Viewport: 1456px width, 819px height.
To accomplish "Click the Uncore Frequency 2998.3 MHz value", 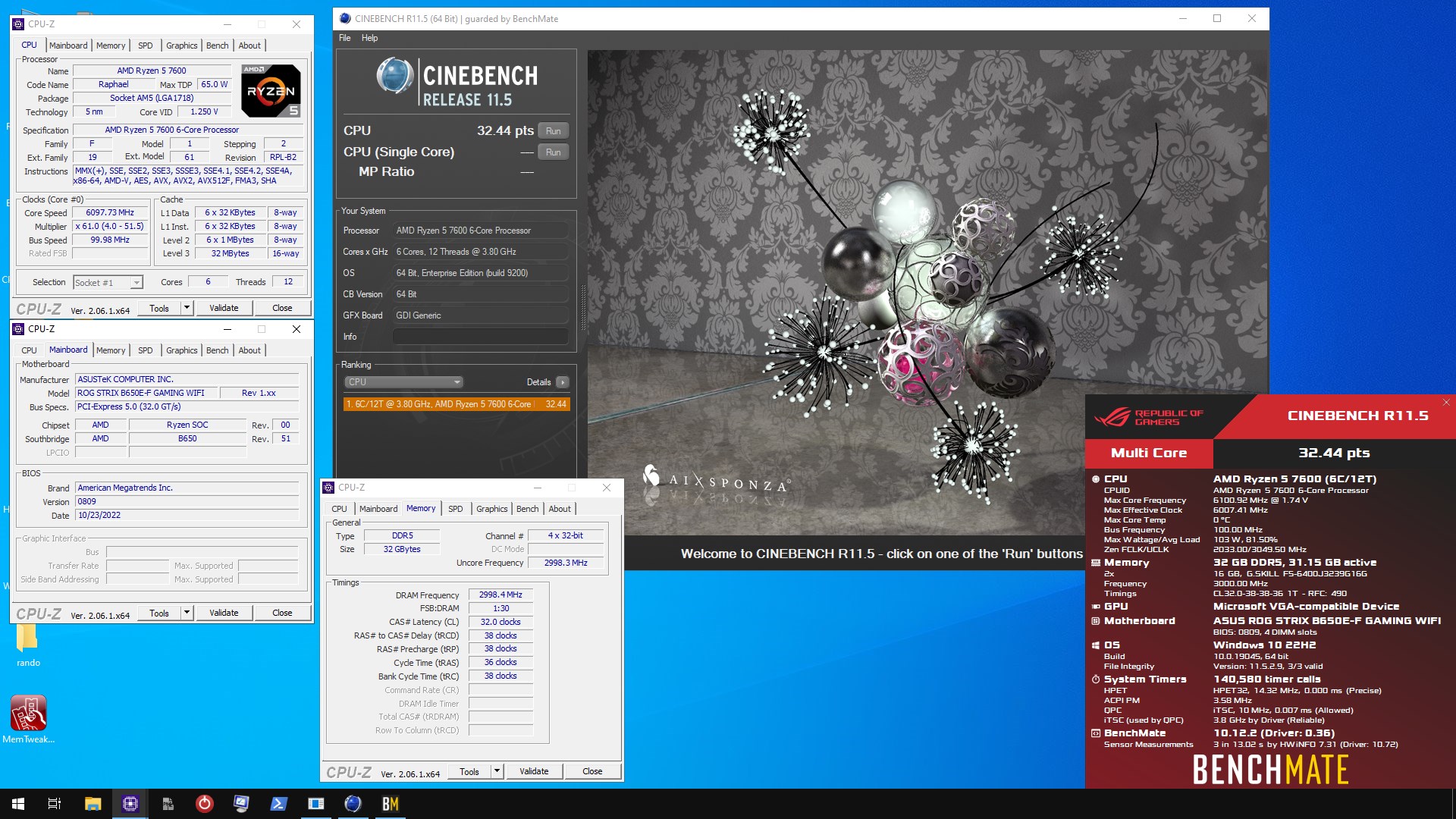I will (x=566, y=563).
